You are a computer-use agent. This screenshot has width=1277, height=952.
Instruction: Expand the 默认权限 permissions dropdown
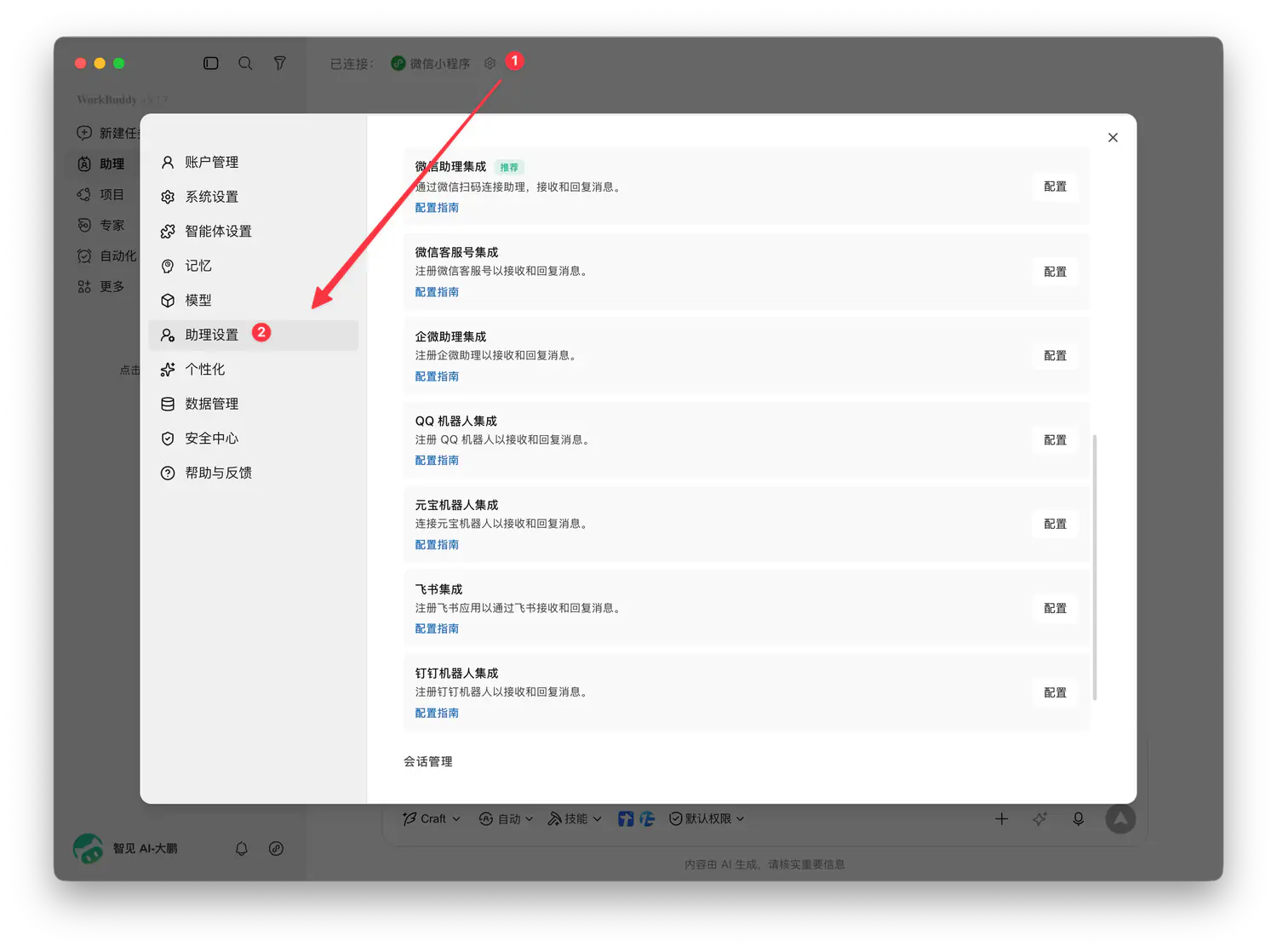707,818
